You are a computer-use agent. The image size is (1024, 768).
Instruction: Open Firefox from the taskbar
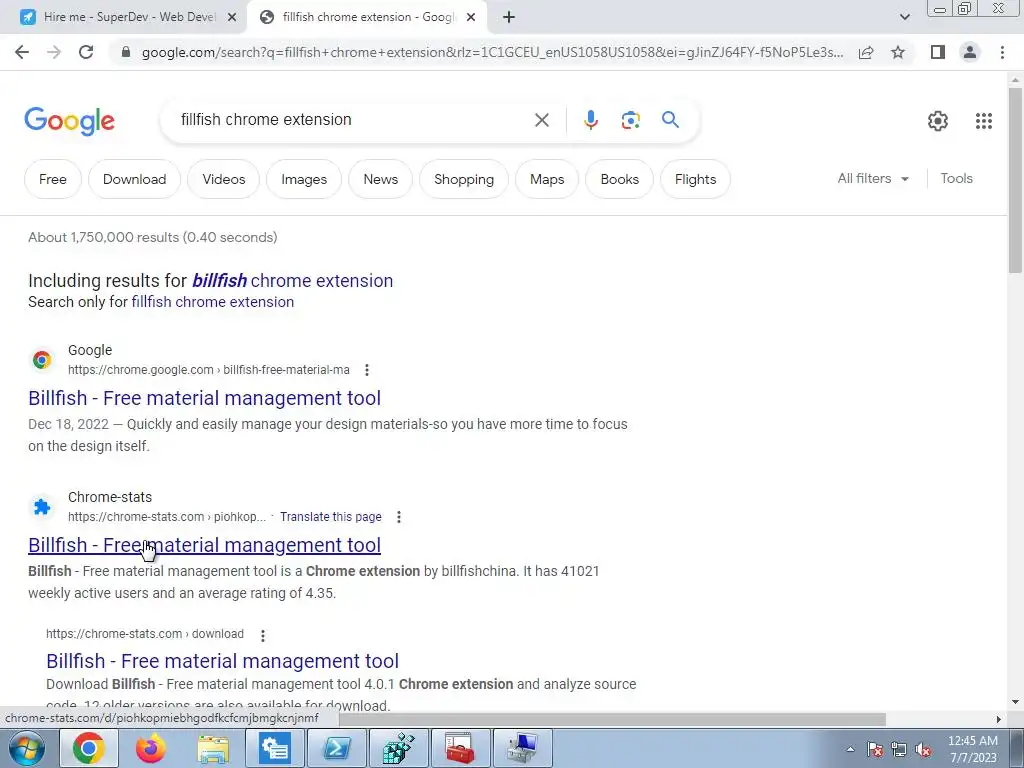pyautogui.click(x=151, y=748)
